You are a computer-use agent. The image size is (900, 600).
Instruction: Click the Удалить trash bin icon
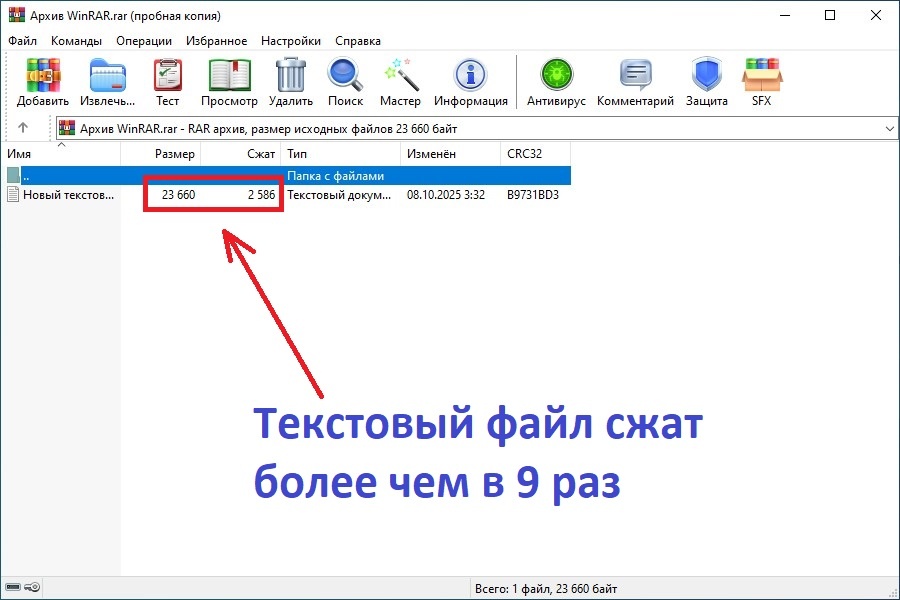pyautogui.click(x=291, y=75)
